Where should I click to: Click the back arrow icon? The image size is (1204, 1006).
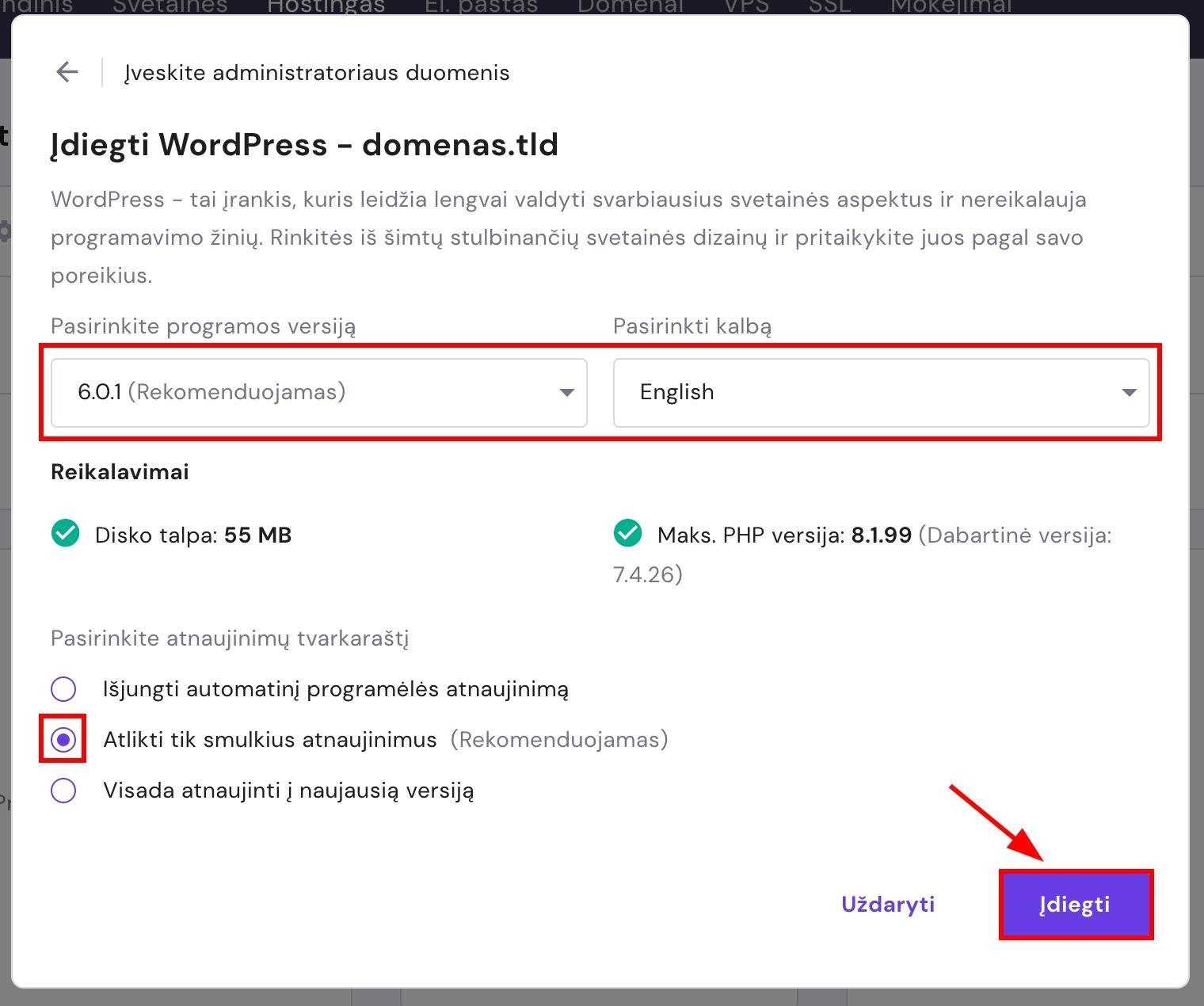67,72
